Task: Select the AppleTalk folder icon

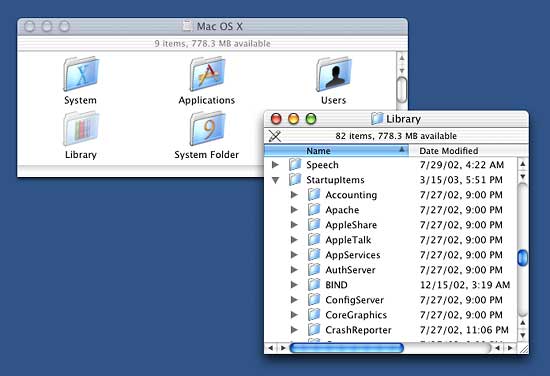Action: (x=314, y=240)
